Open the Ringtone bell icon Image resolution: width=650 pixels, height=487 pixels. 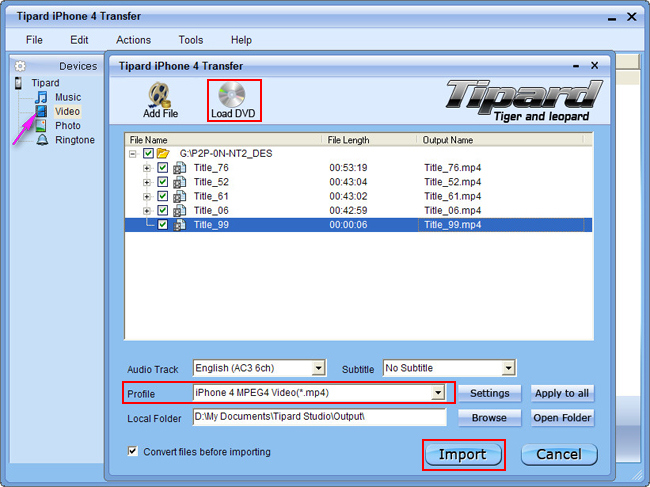(x=42, y=140)
